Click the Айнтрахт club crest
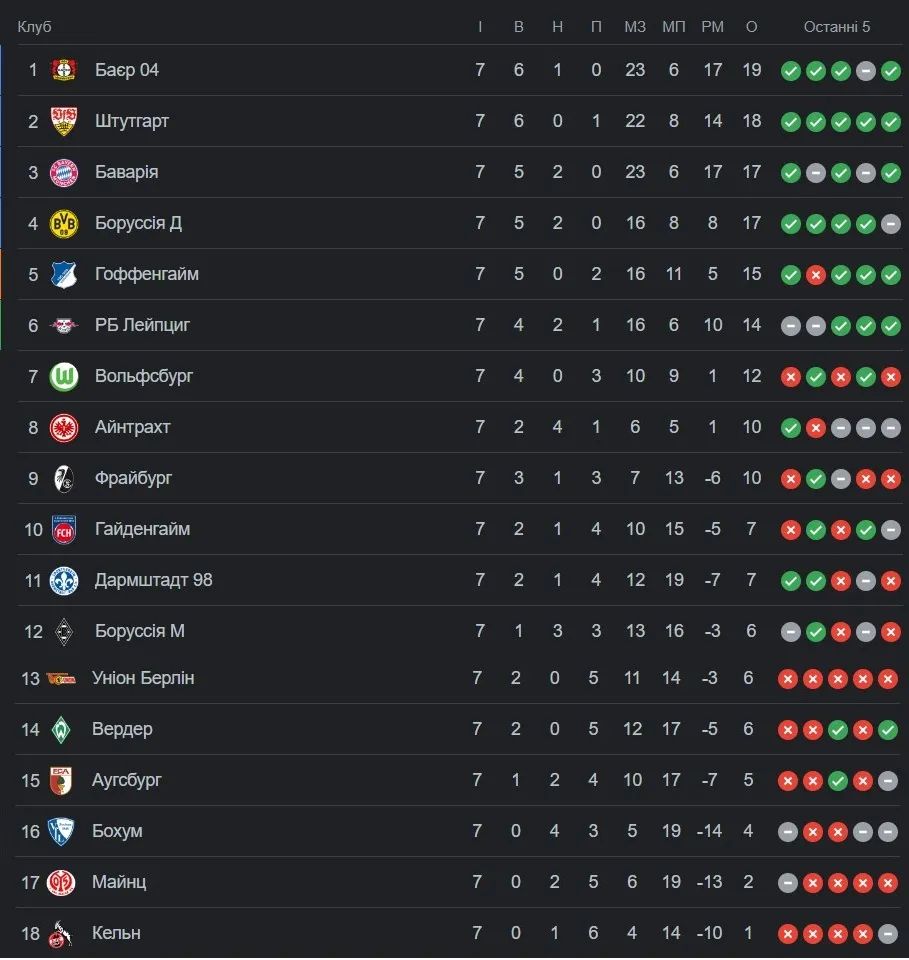Screen dimensions: 909x960 pos(64,427)
